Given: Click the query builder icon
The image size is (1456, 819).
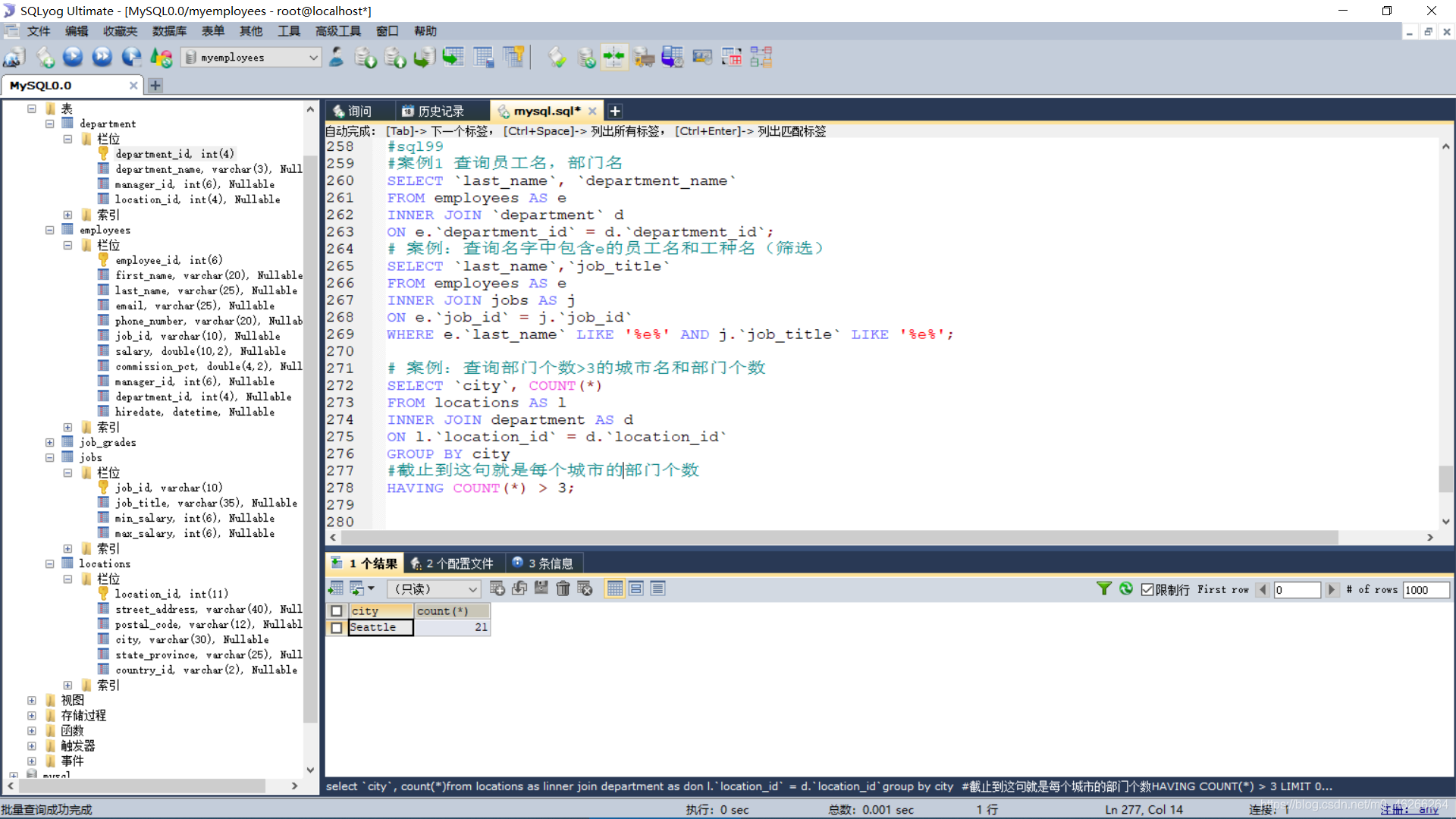Looking at the screenshot, I should [732, 57].
